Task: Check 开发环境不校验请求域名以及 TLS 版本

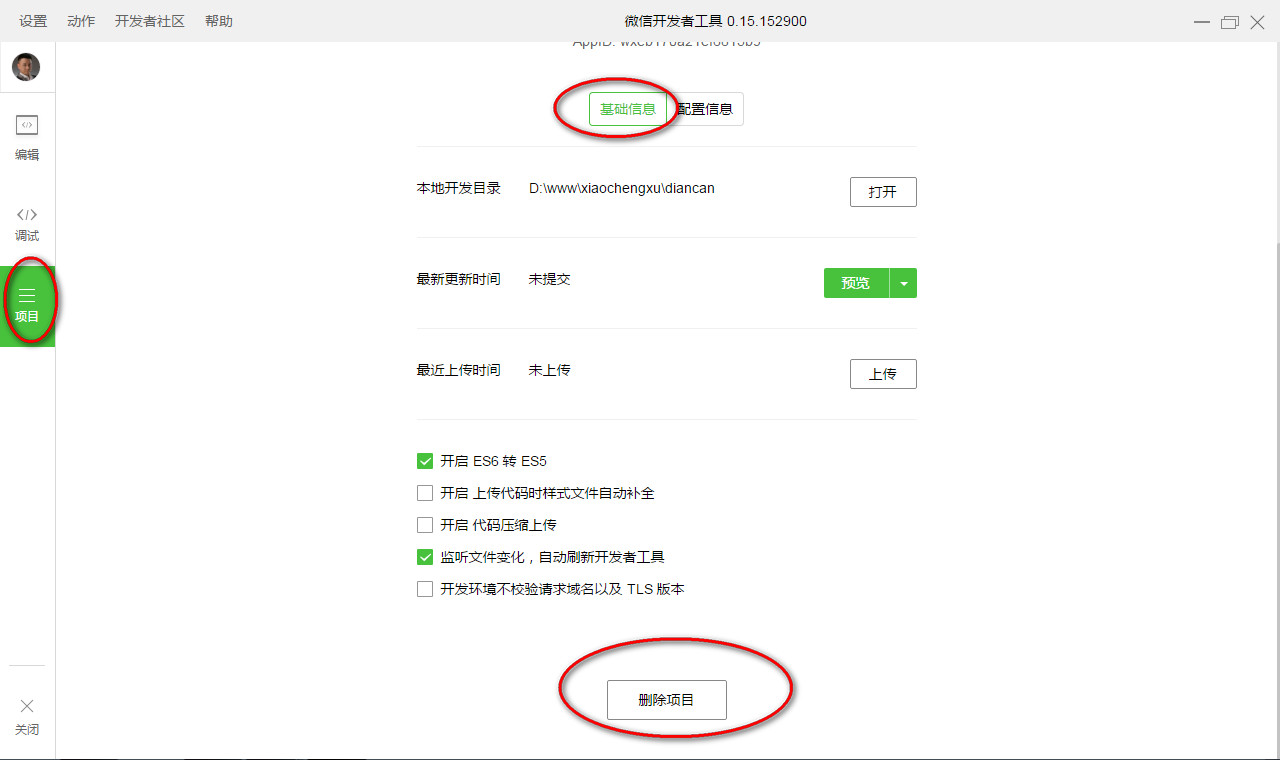Action: click(x=425, y=589)
